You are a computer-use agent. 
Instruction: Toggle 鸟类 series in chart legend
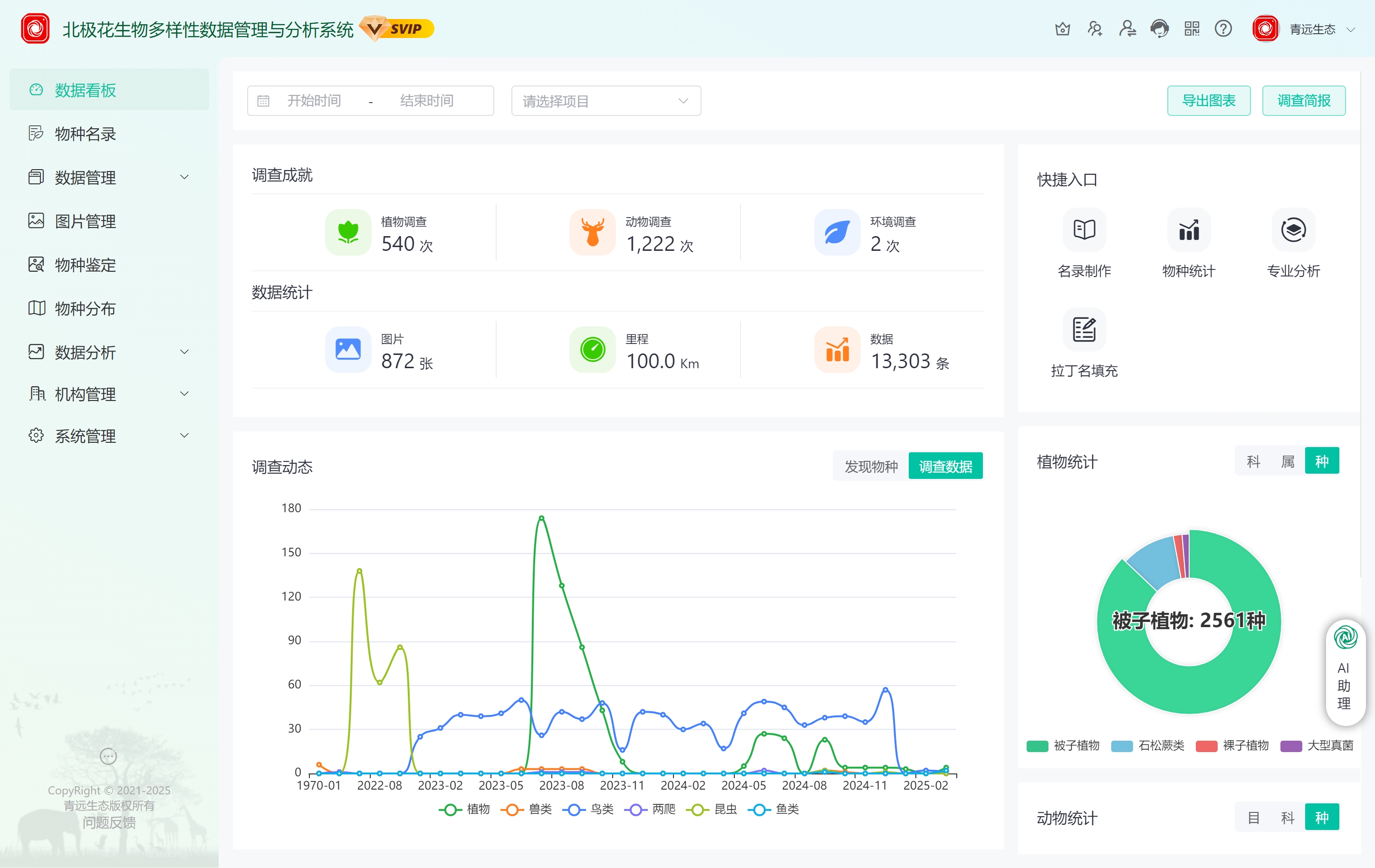click(588, 809)
